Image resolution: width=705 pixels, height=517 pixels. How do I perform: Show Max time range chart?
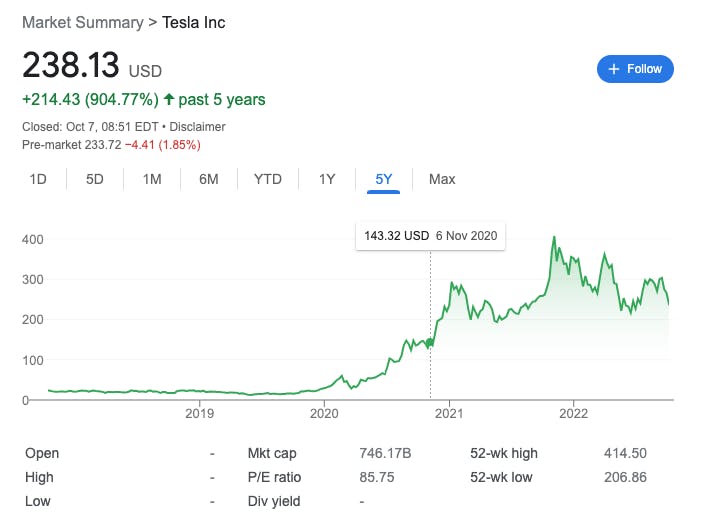tap(442, 179)
